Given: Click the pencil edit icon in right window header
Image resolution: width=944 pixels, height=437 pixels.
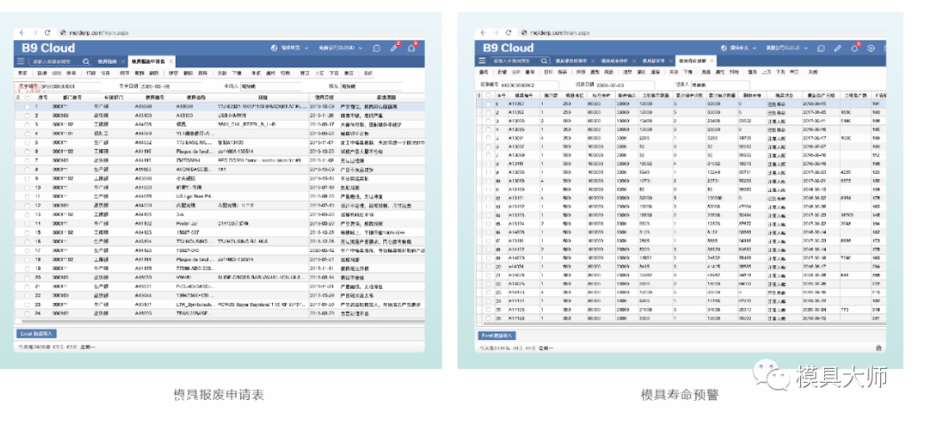Looking at the screenshot, I should [x=839, y=47].
